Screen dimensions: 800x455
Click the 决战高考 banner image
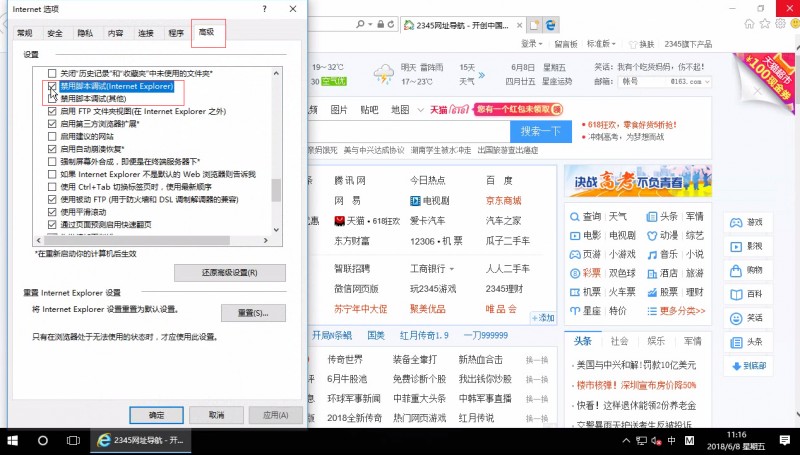pos(638,181)
